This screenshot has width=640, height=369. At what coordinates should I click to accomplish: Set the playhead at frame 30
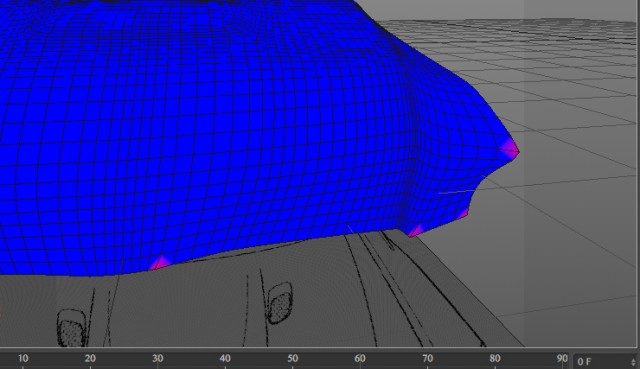[158, 359]
